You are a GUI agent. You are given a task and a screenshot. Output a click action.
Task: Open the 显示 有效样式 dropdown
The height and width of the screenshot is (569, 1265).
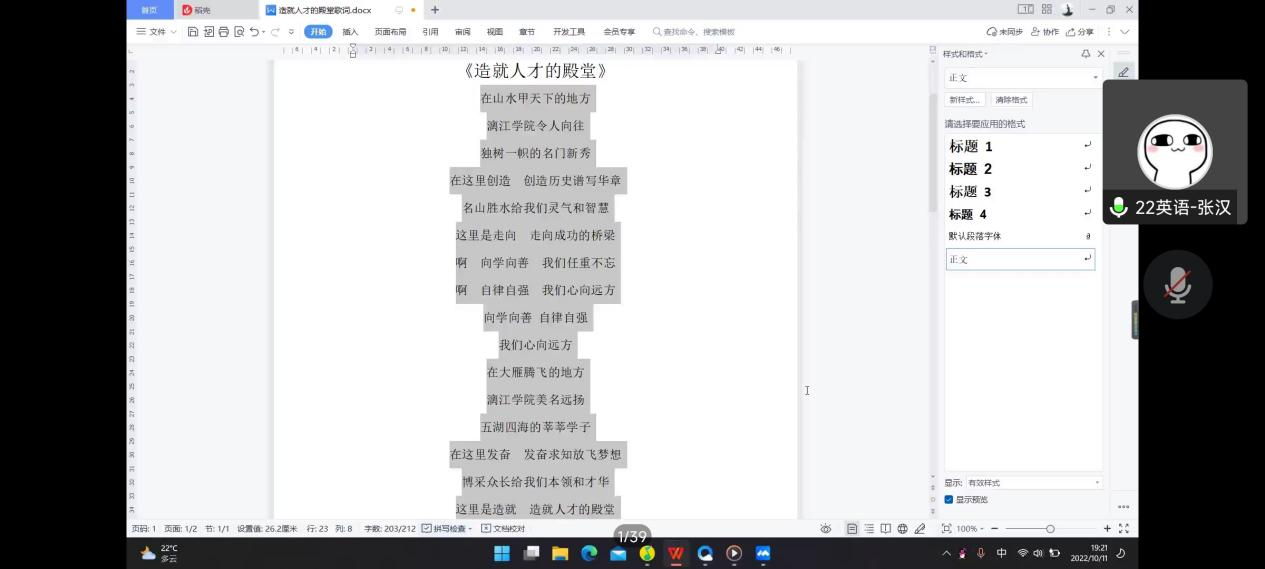[x=1033, y=483]
